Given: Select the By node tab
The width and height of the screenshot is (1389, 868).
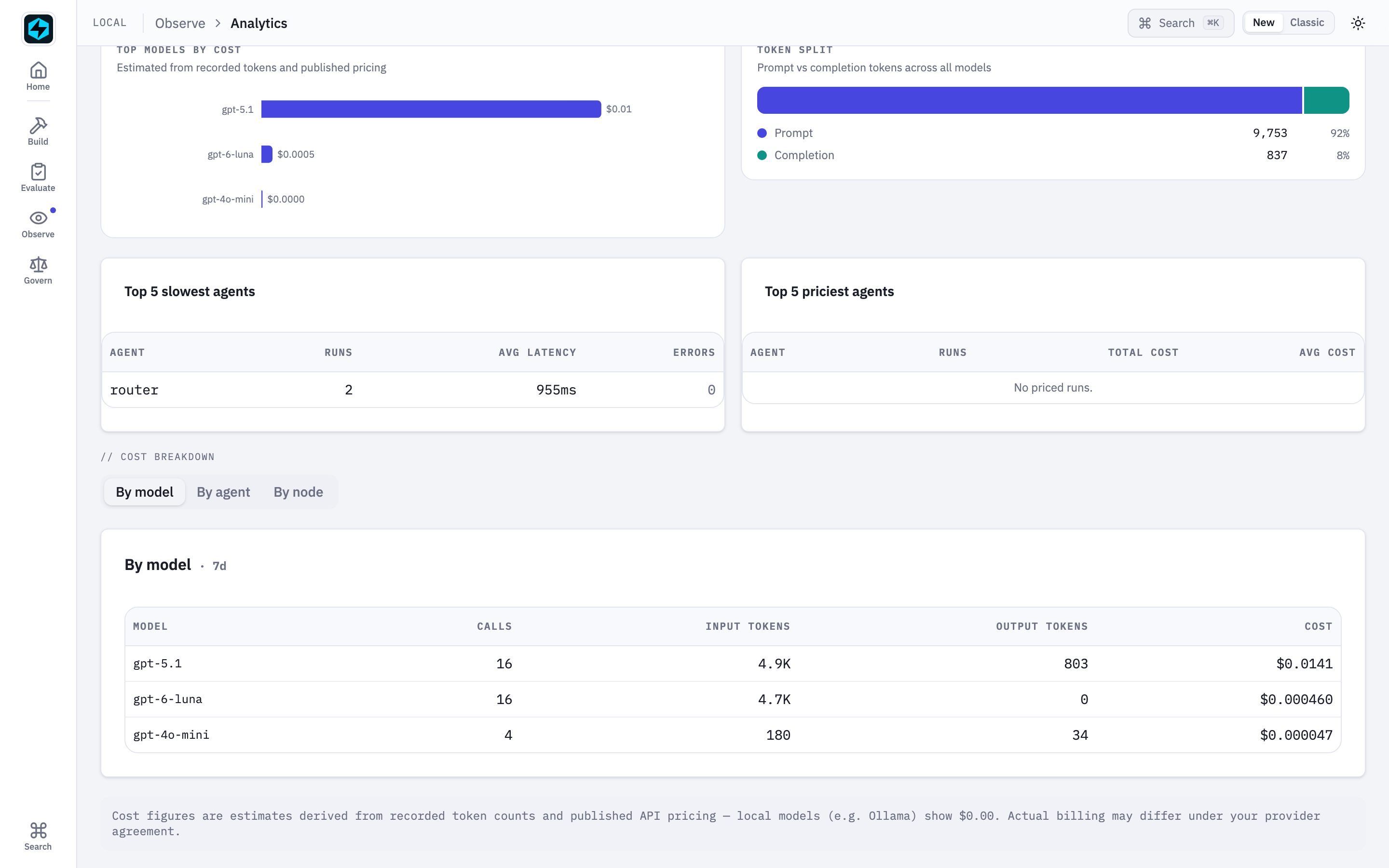Looking at the screenshot, I should [298, 492].
